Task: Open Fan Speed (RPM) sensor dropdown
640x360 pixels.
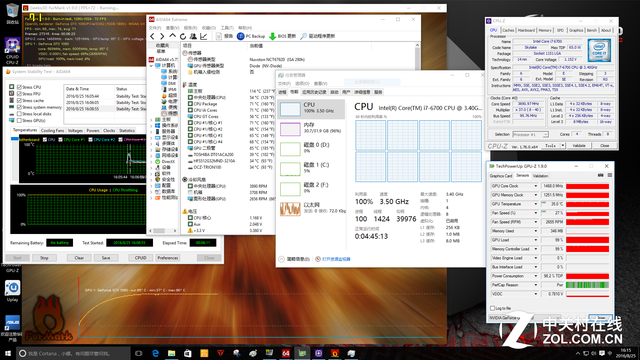Action: point(536,222)
